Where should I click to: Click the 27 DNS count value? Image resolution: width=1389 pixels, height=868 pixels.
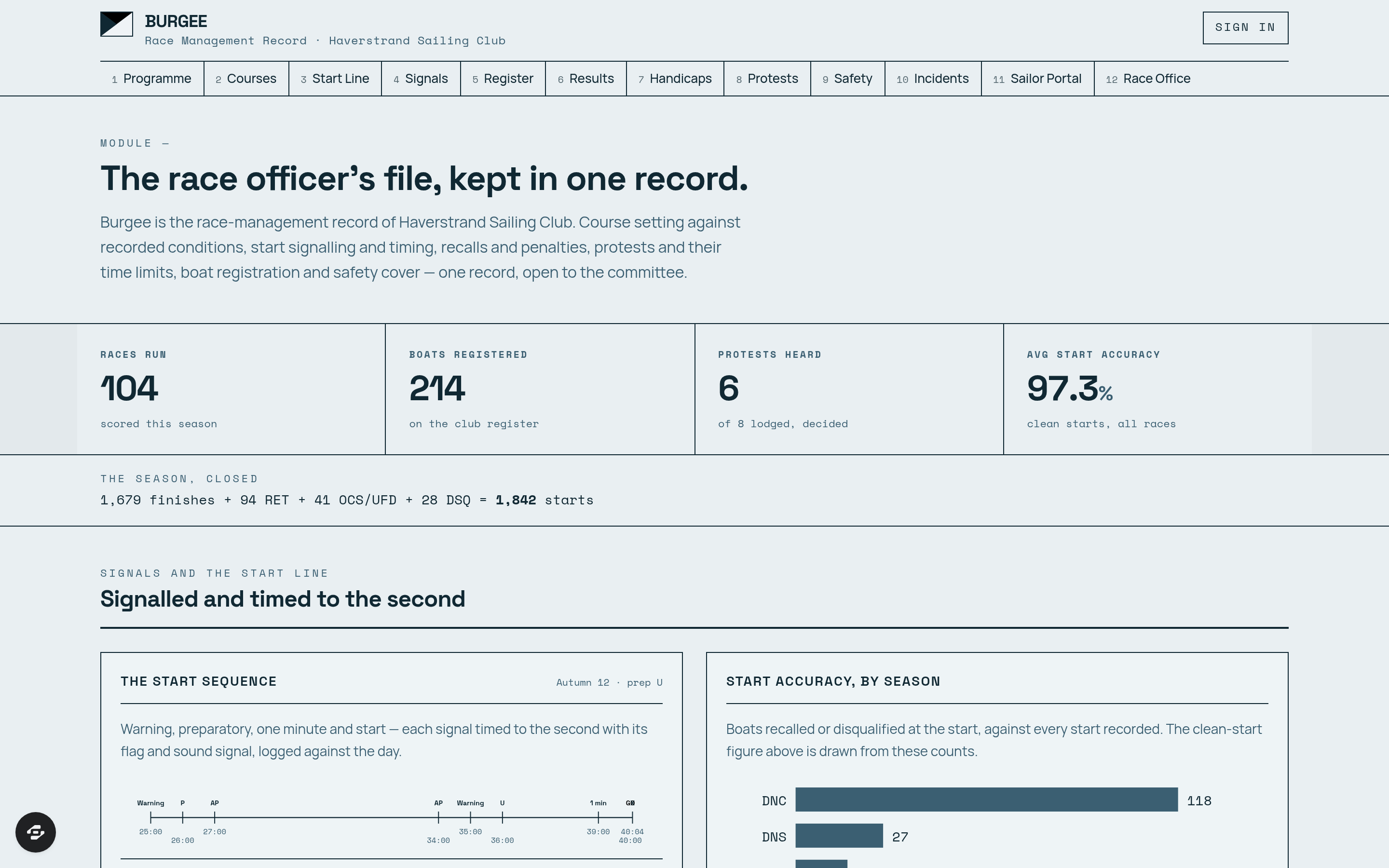click(x=900, y=837)
